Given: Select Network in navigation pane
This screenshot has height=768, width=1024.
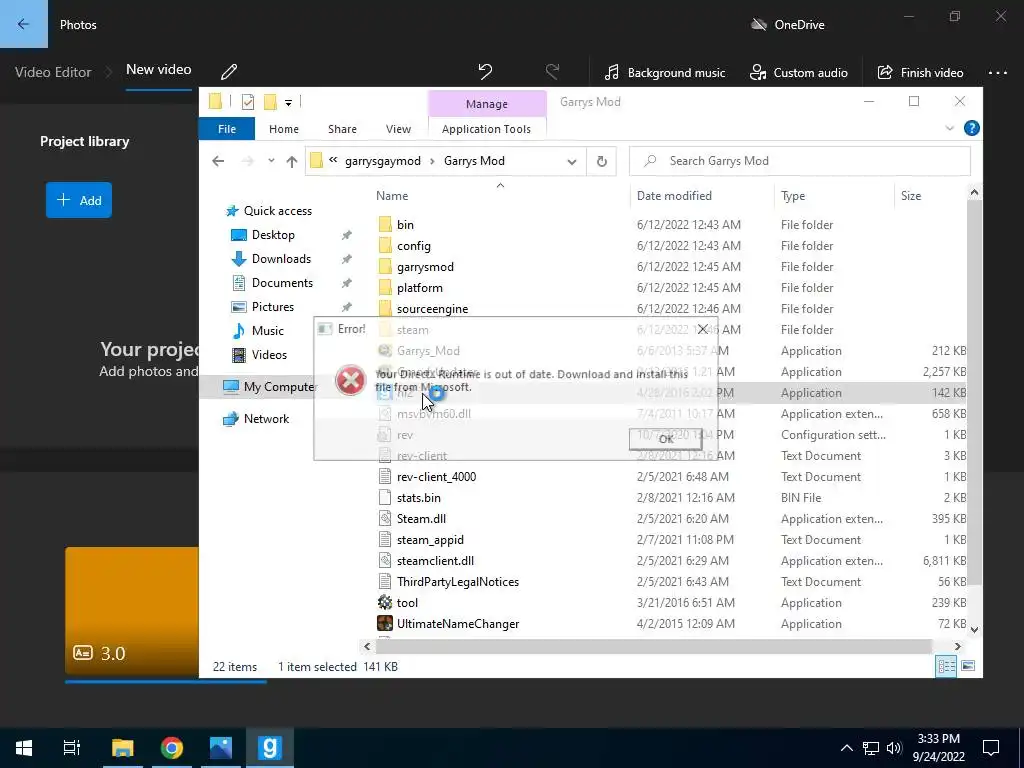Looking at the screenshot, I should coord(256,419).
